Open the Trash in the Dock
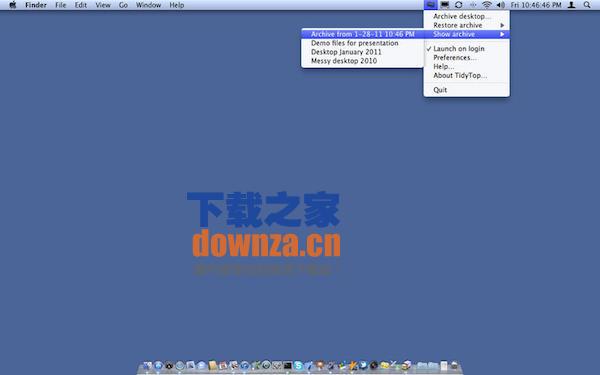 (x=454, y=365)
